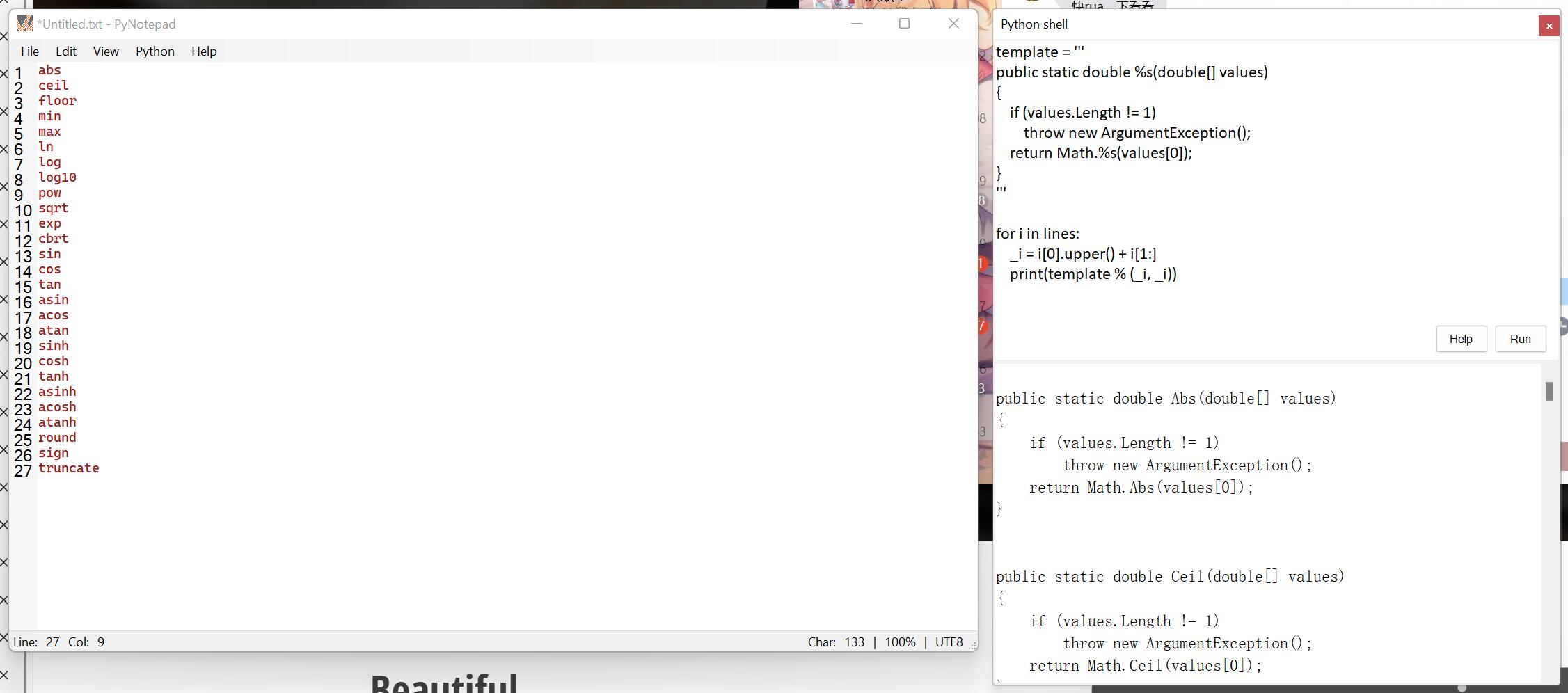Click the Run button in Python shell

pyautogui.click(x=1521, y=339)
